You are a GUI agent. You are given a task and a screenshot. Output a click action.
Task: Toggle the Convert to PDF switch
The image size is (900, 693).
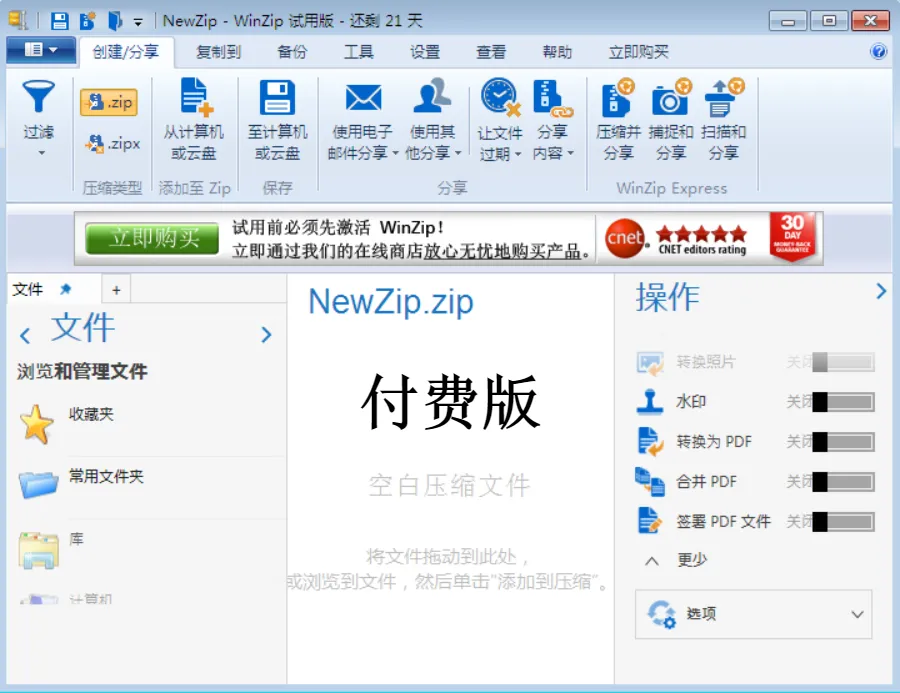[x=843, y=442]
